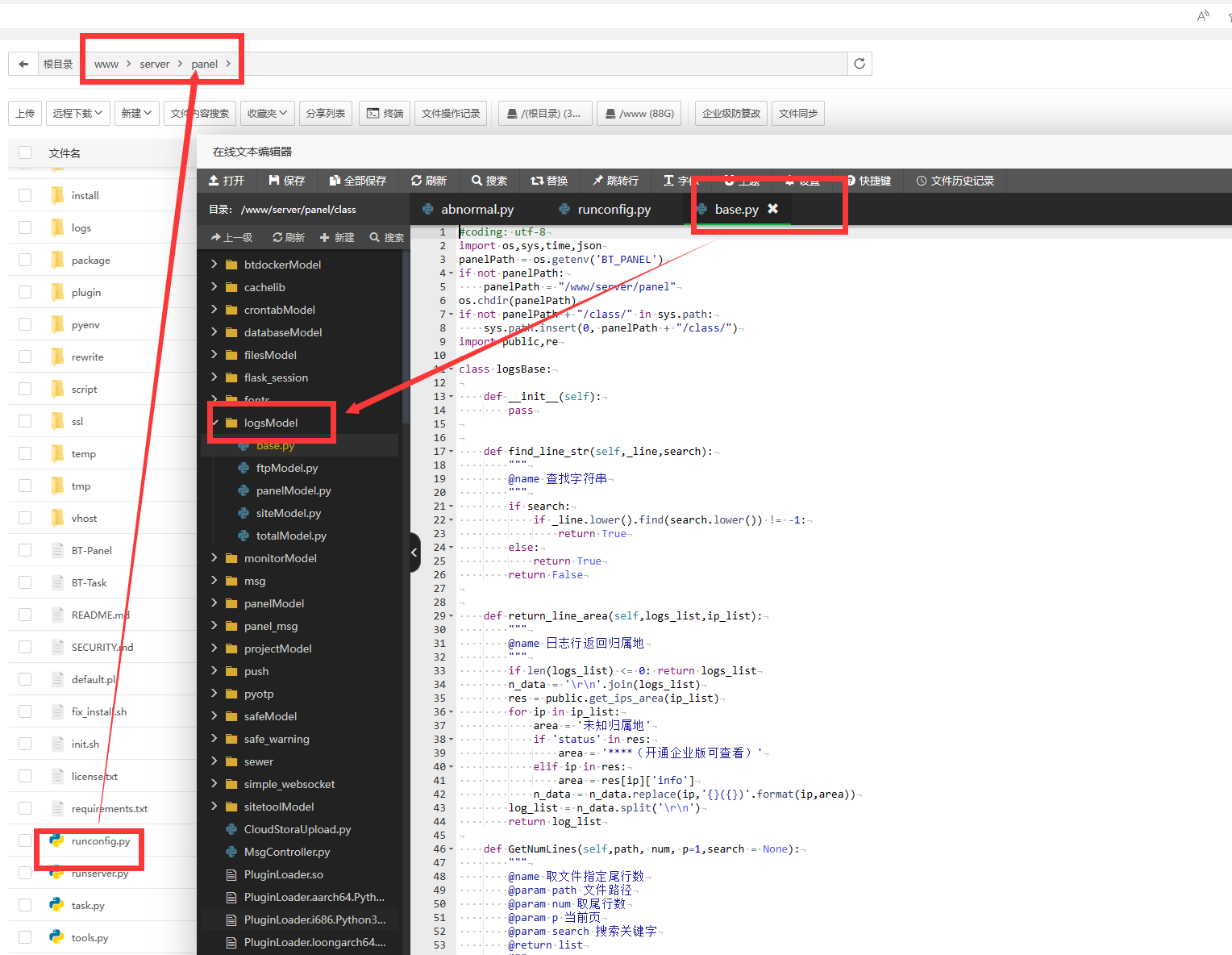The width and height of the screenshot is (1232, 955).
Task: Open 文件操作记录 operation log
Action: pos(451,113)
